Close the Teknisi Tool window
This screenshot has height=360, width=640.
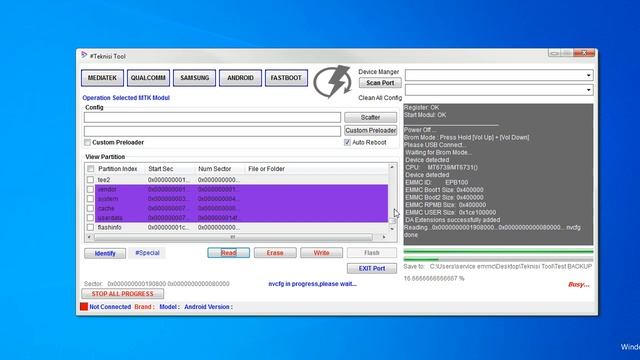[x=584, y=53]
